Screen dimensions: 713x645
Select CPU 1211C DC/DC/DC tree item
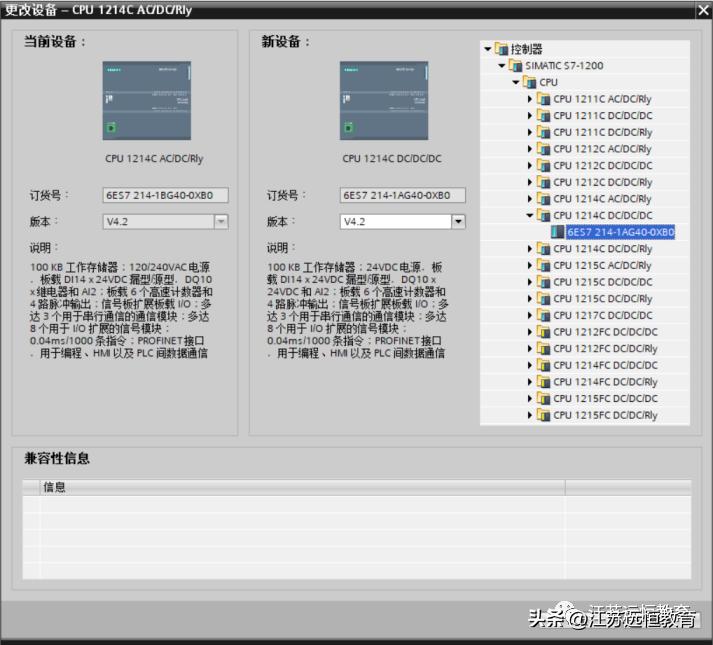(x=603, y=116)
